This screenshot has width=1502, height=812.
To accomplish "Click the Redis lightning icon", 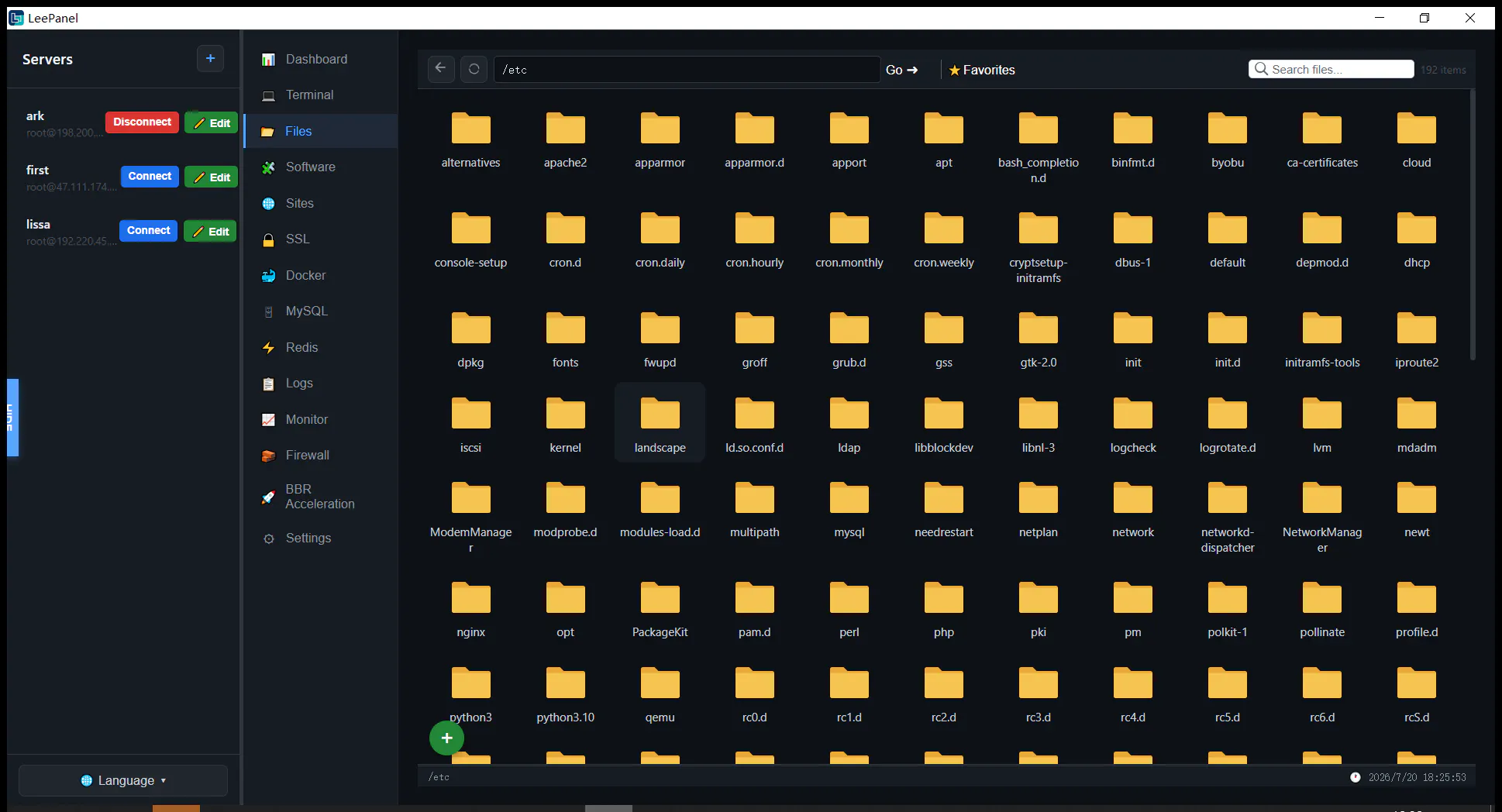I will (x=268, y=348).
